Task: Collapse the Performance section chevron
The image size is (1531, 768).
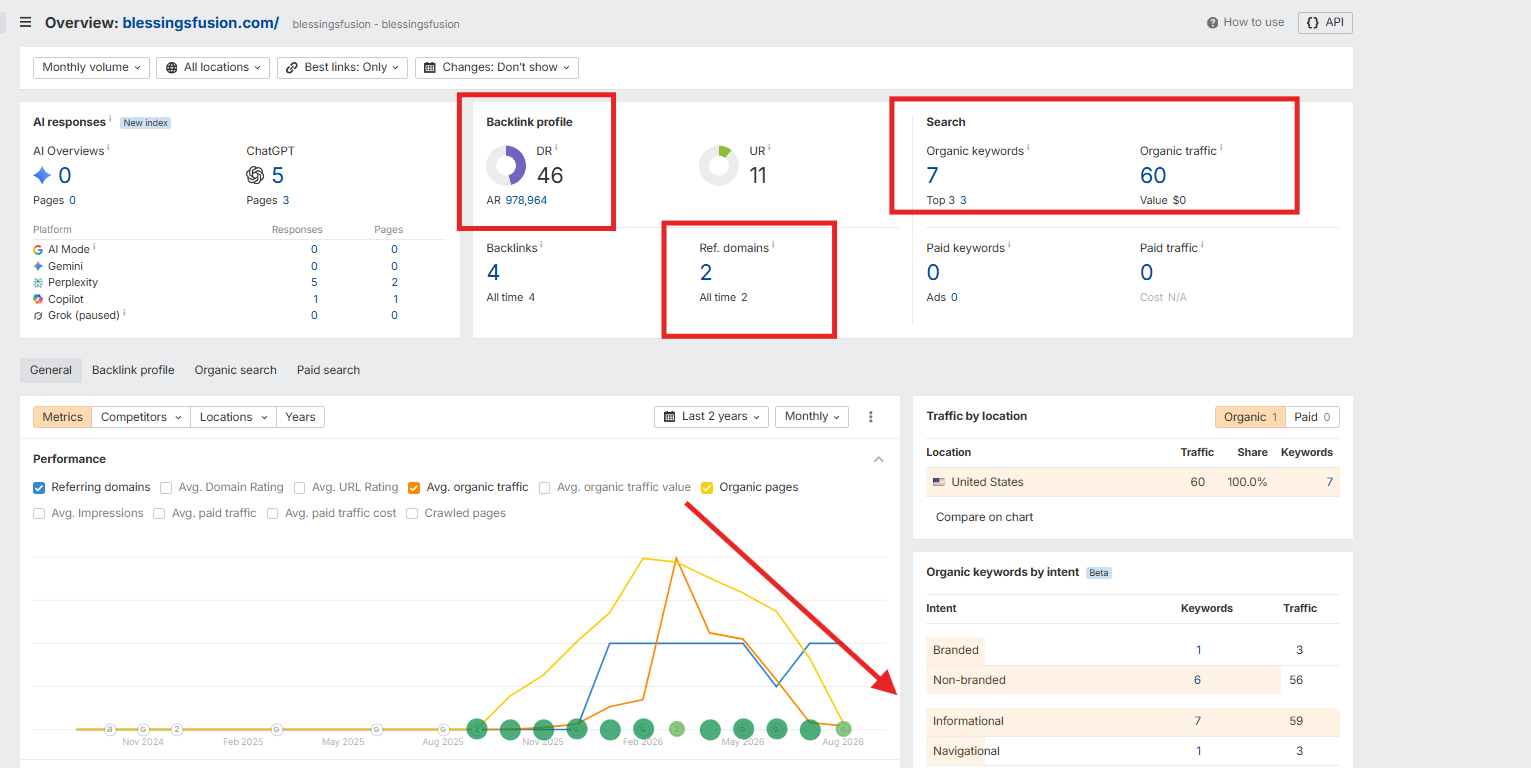Action: pyautogui.click(x=879, y=460)
